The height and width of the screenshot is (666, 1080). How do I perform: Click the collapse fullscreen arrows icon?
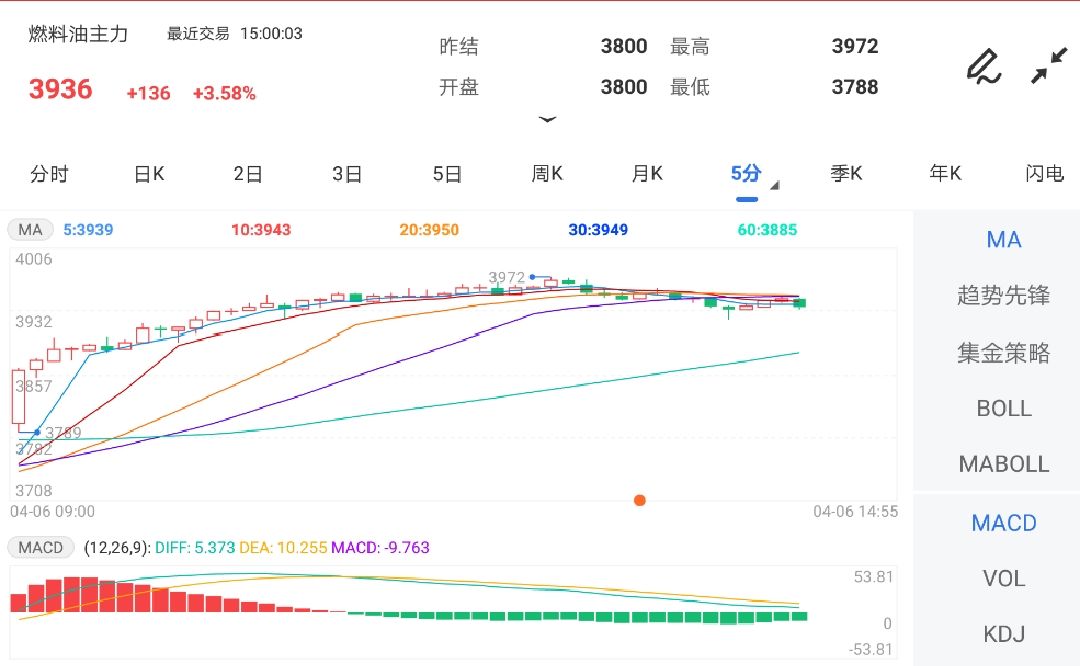coord(1049,66)
